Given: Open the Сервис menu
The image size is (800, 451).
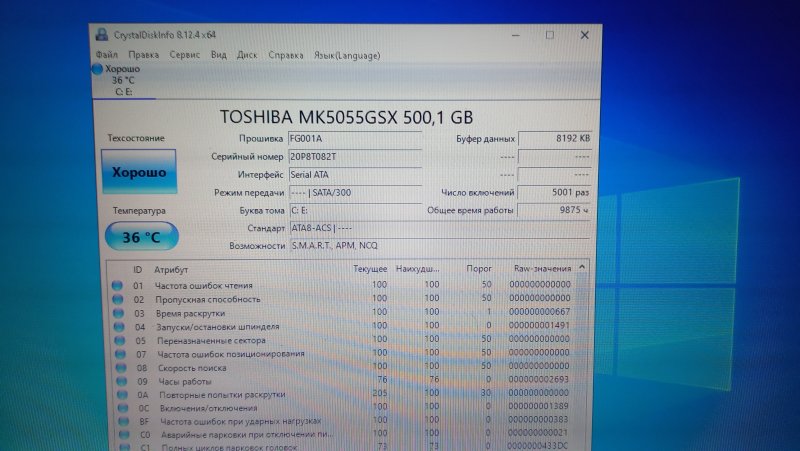Looking at the screenshot, I should (185, 55).
